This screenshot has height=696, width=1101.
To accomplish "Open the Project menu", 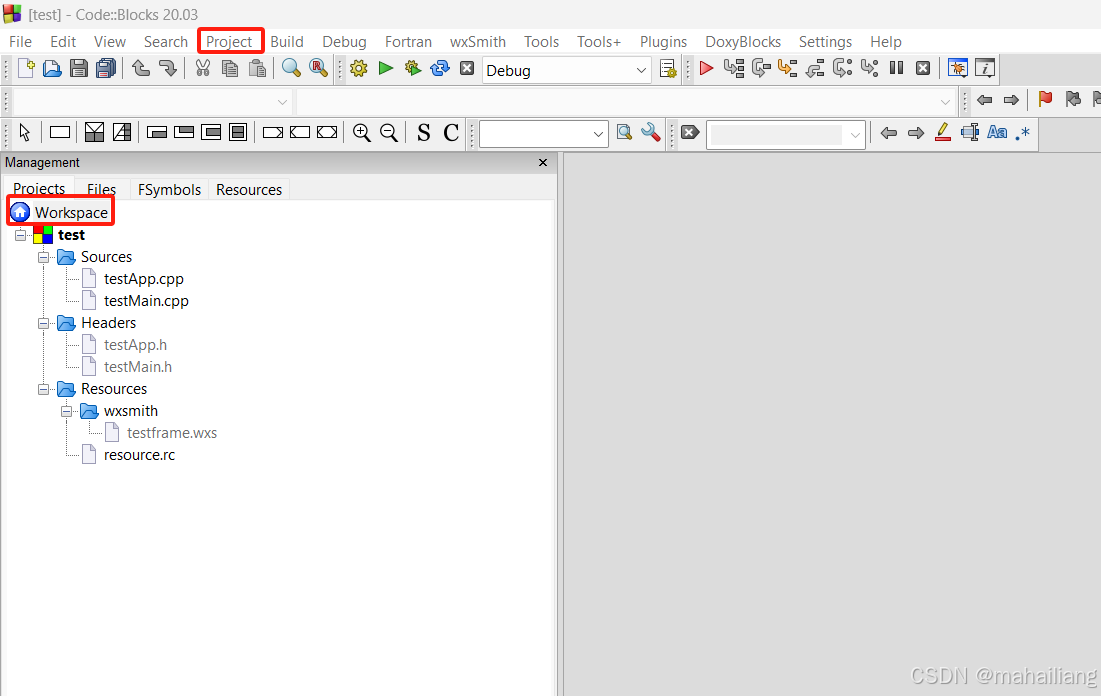I will click(x=229, y=41).
